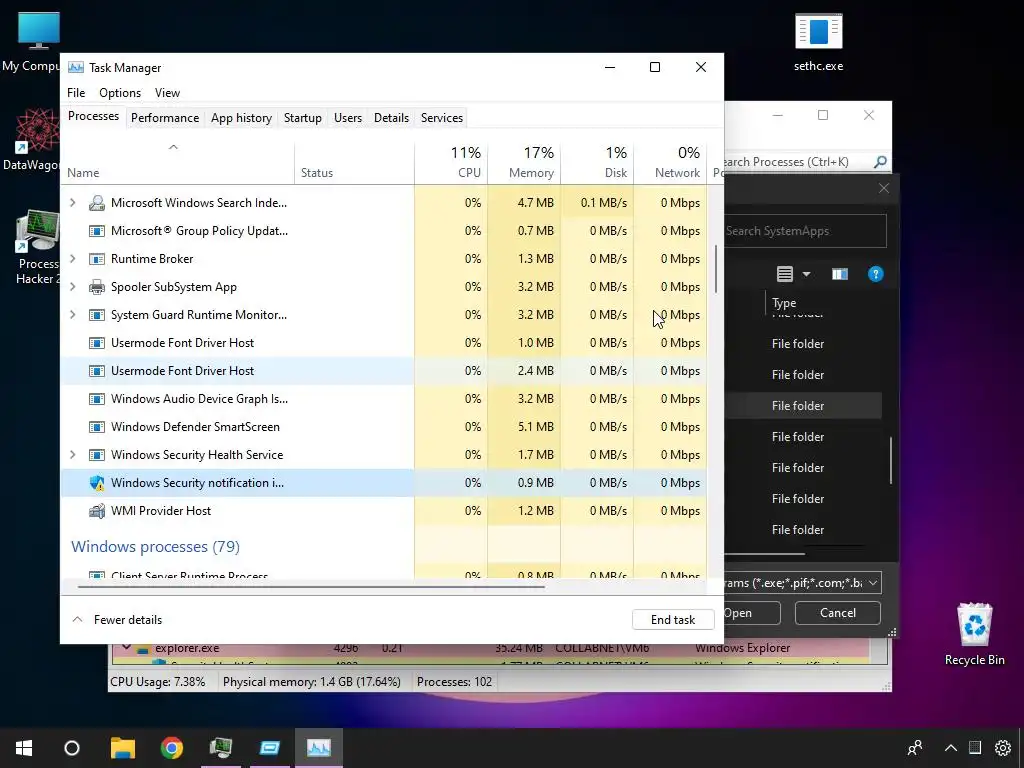Switch to the Startup tab

[x=302, y=118]
